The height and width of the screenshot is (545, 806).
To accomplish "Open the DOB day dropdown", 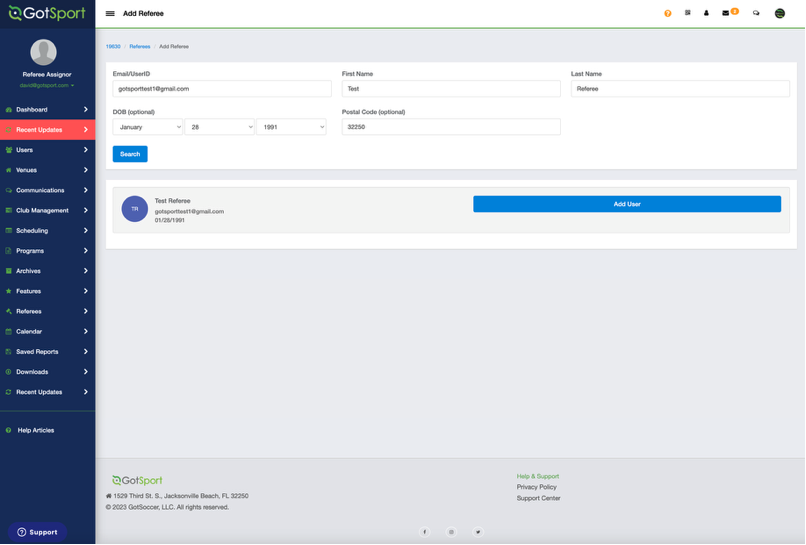I will 220,127.
